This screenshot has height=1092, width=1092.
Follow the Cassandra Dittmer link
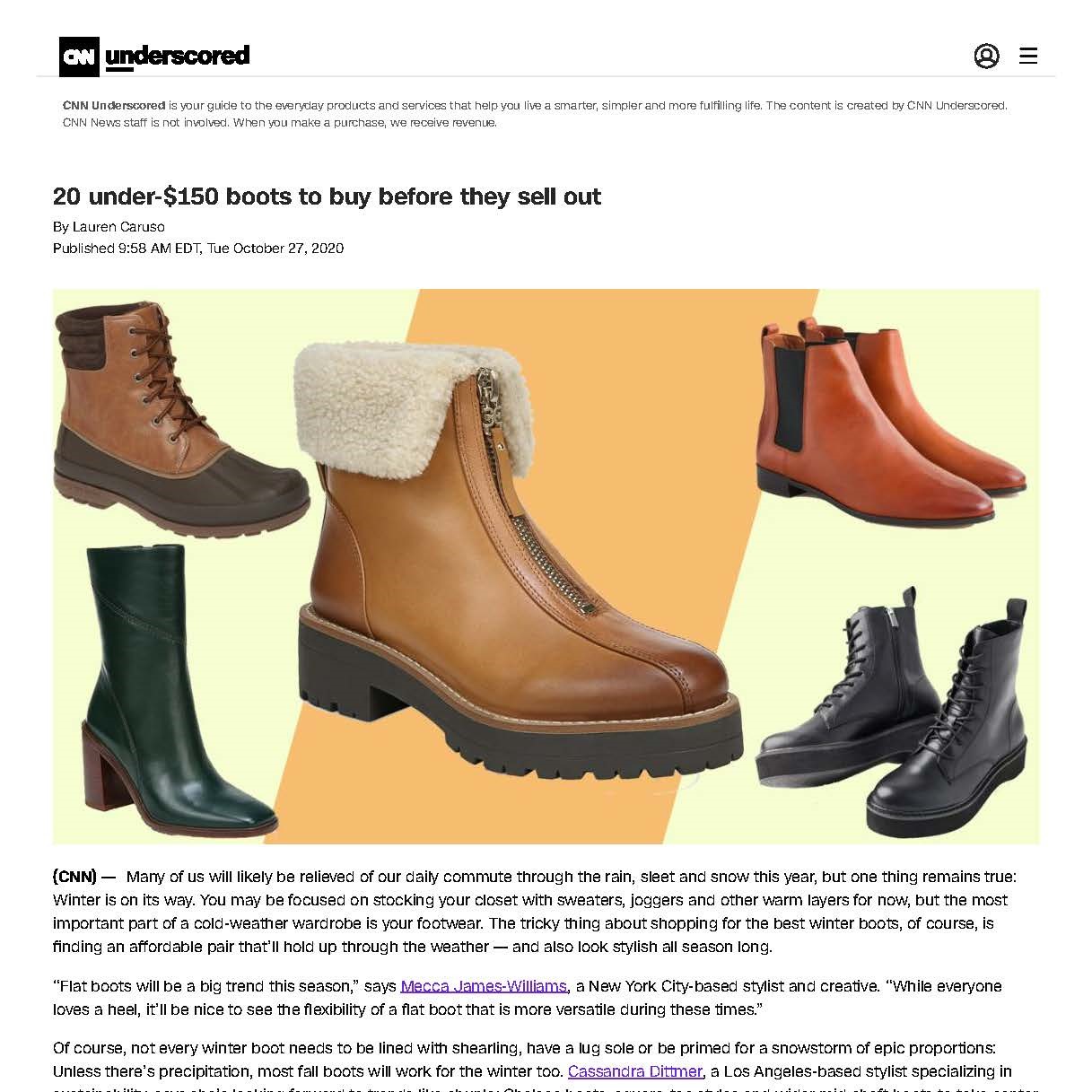click(635, 1070)
